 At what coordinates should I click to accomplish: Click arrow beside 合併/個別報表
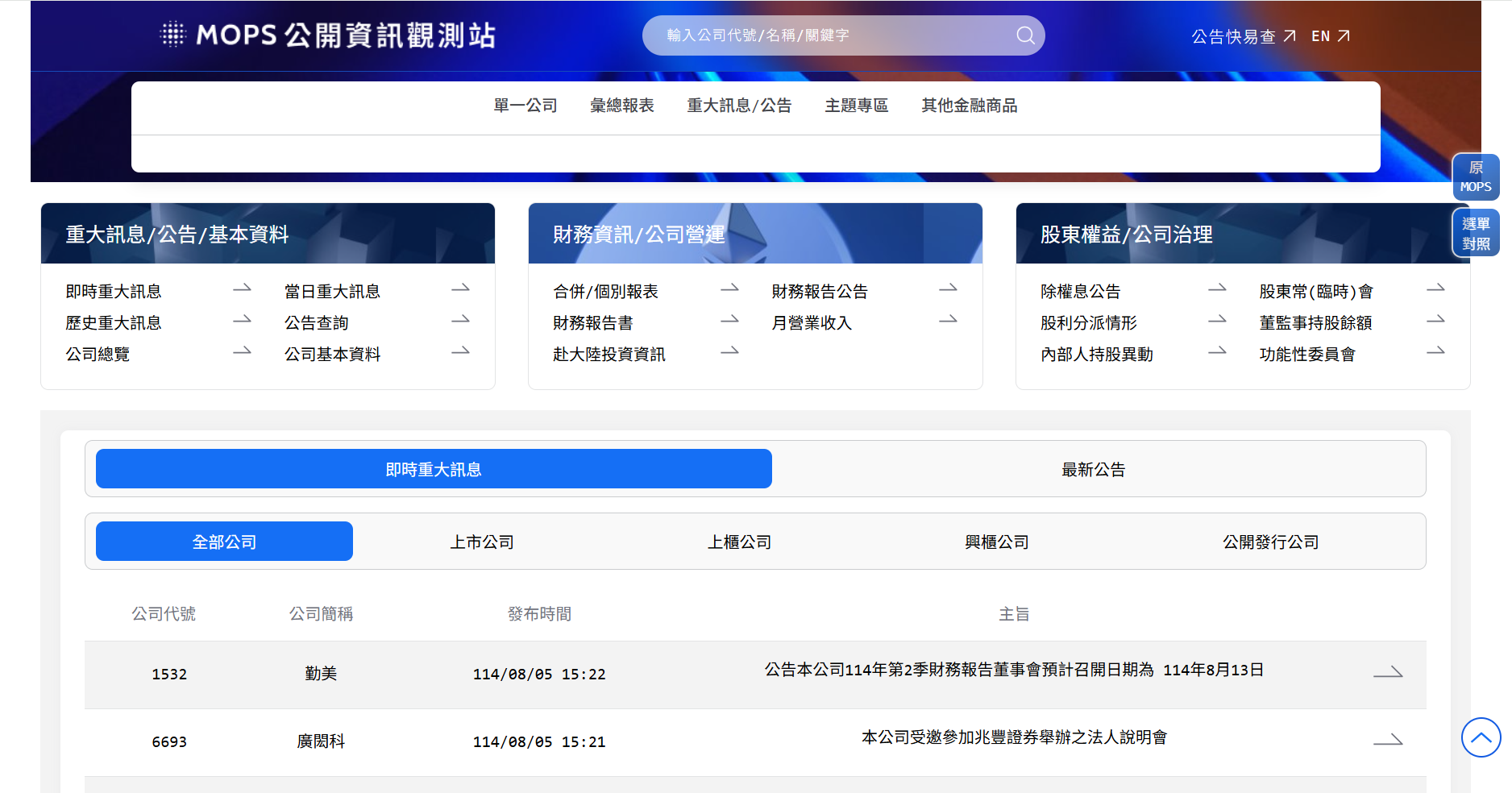[729, 289]
